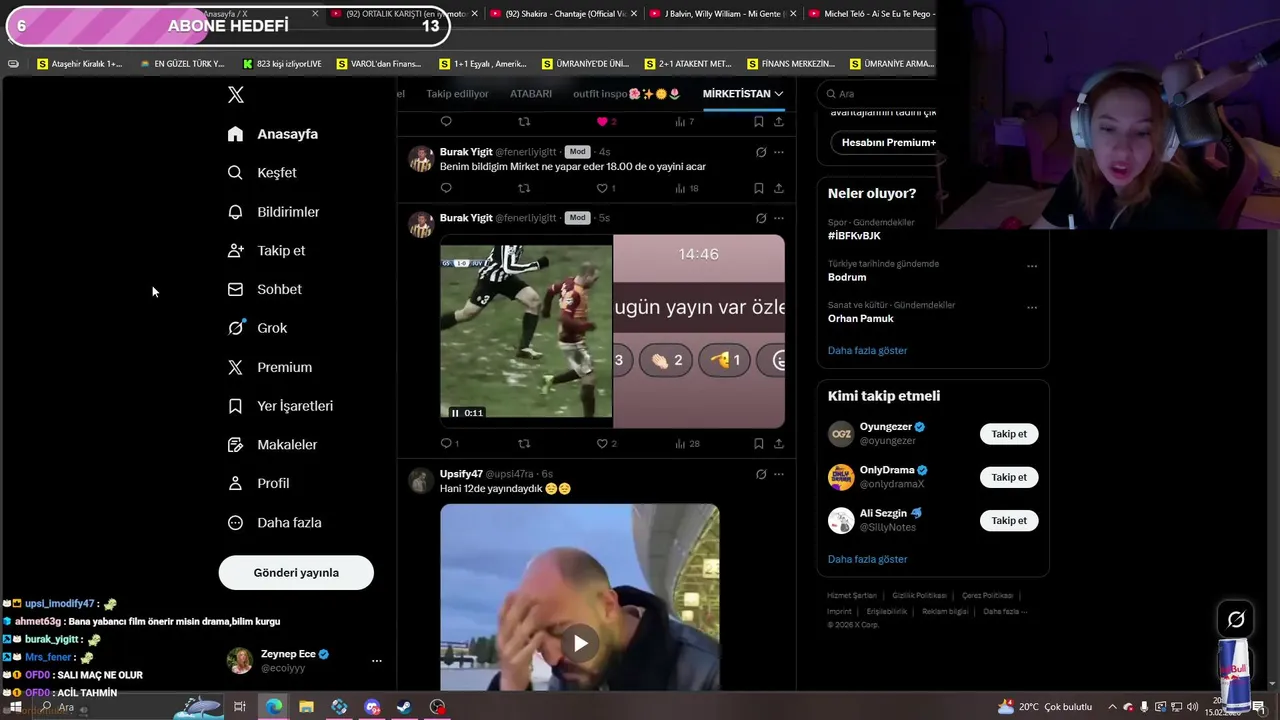Share Burak Yigit's 18.00 text tweet
Viewport: 1280px width, 720px height.
779,188
